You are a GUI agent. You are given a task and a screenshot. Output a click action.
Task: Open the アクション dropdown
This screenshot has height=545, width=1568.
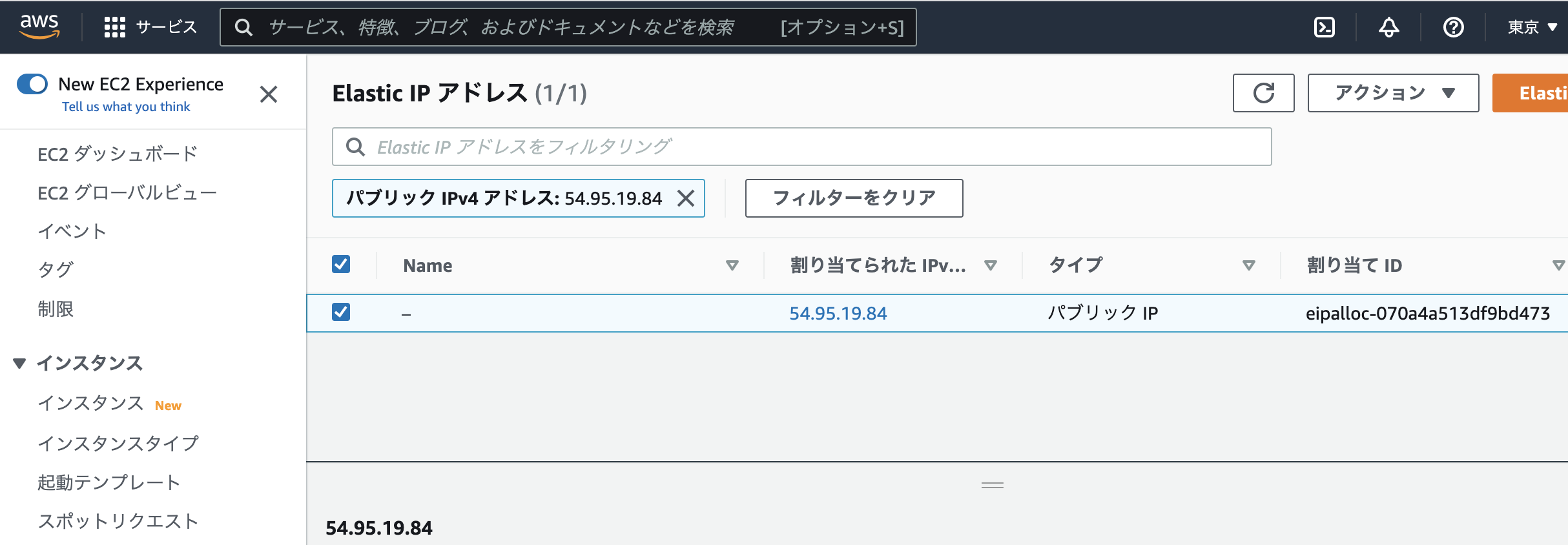(x=1393, y=93)
